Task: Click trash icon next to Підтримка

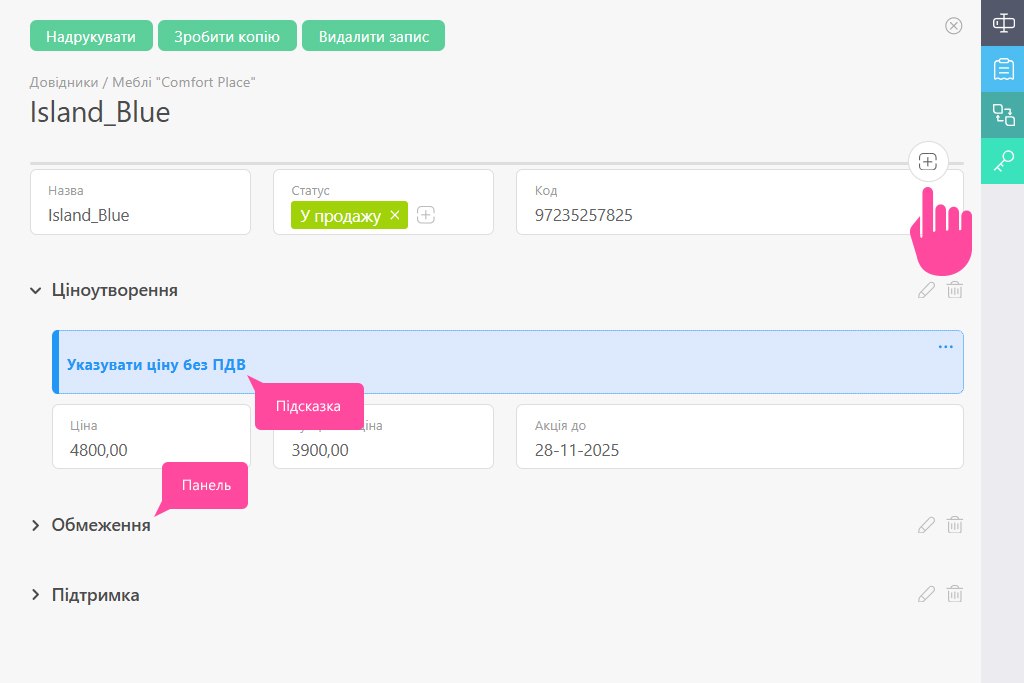Action: click(955, 595)
